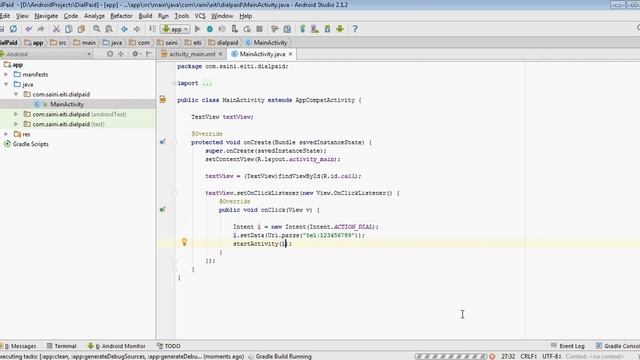Click Run with Coverage icon
Screen dimensions: 640x360
[x=222, y=29]
